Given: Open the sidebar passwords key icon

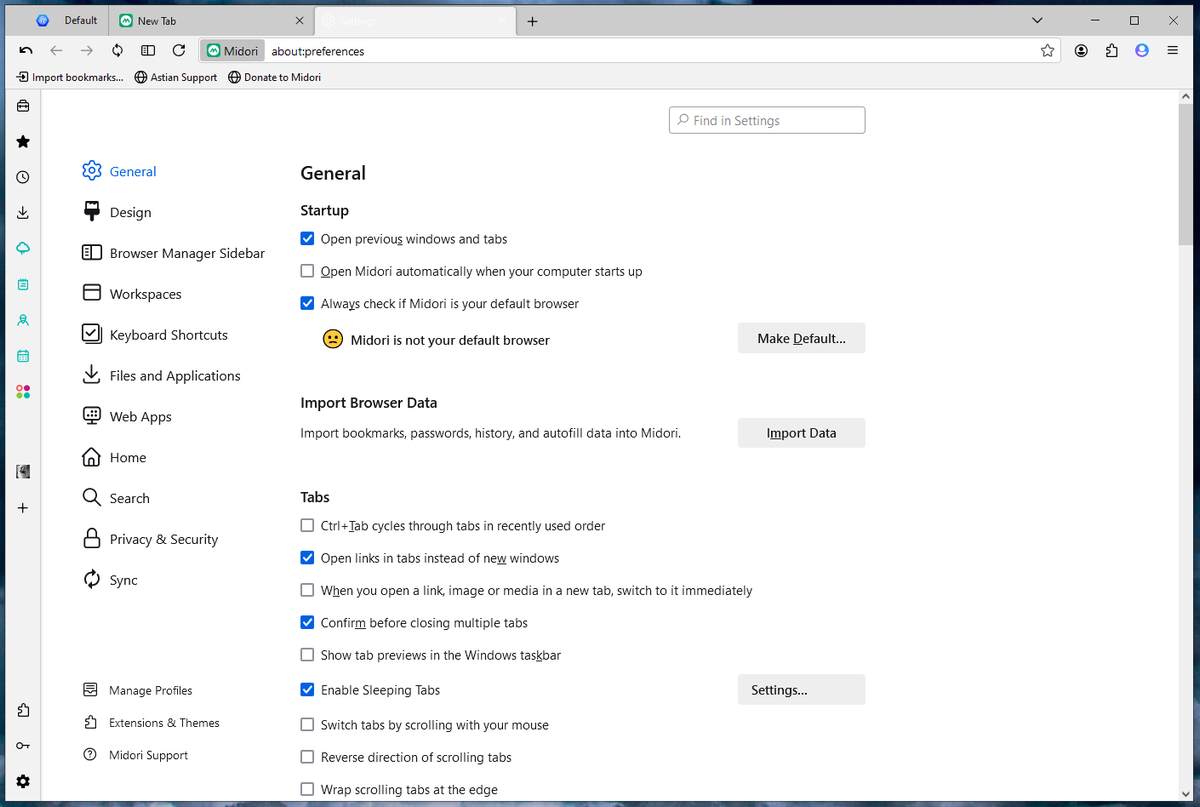Looking at the screenshot, I should pyautogui.click(x=23, y=746).
